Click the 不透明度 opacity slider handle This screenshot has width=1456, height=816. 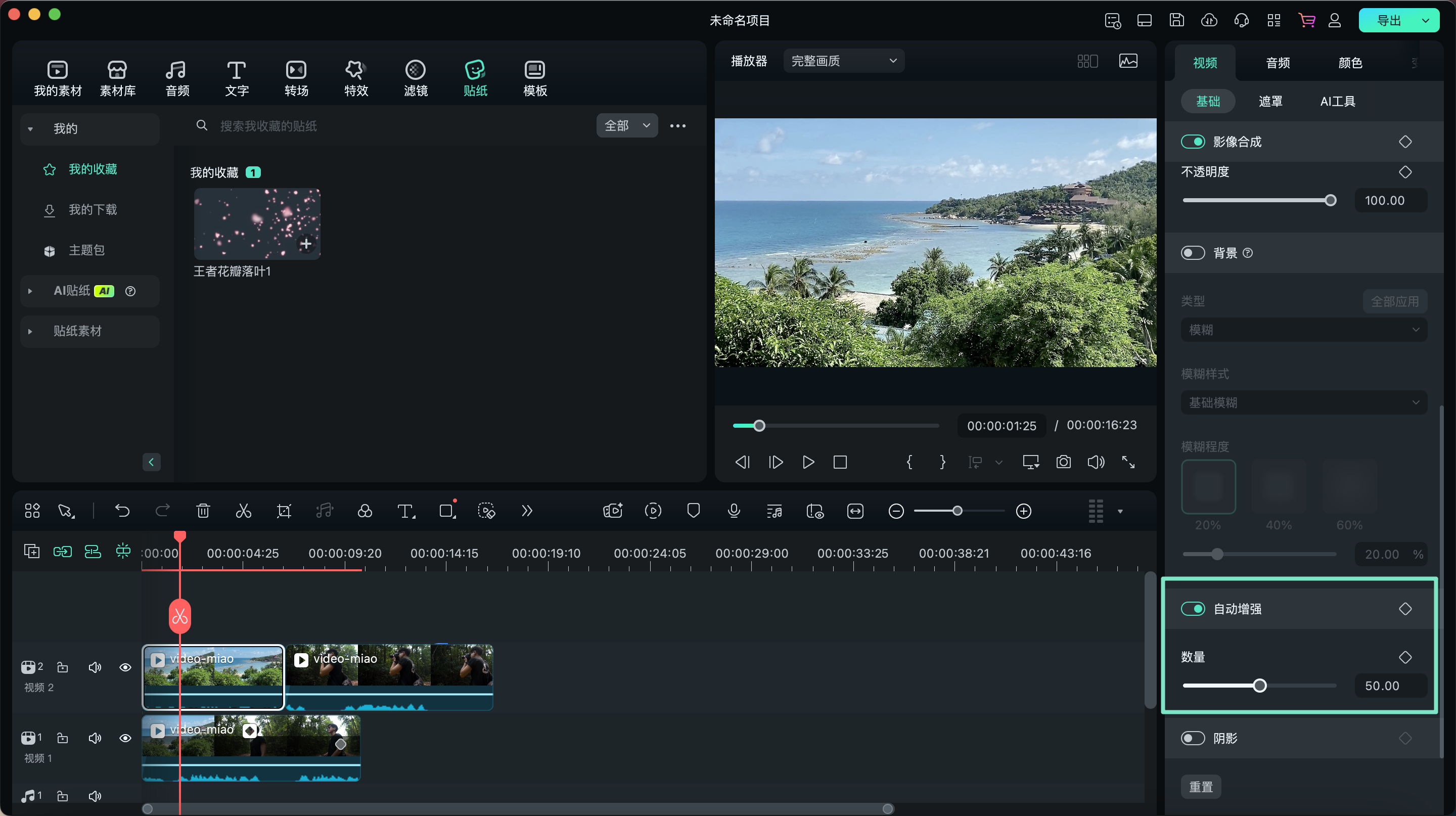pyautogui.click(x=1331, y=201)
